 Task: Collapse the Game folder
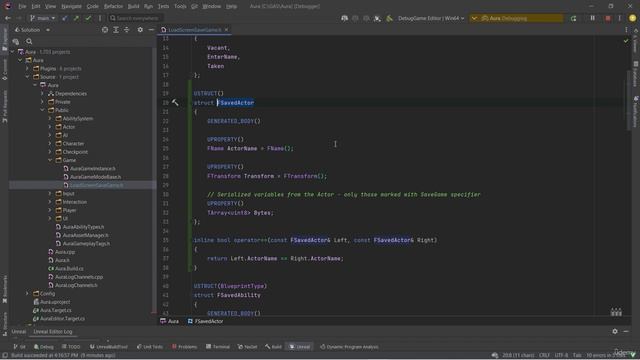pos(50,160)
